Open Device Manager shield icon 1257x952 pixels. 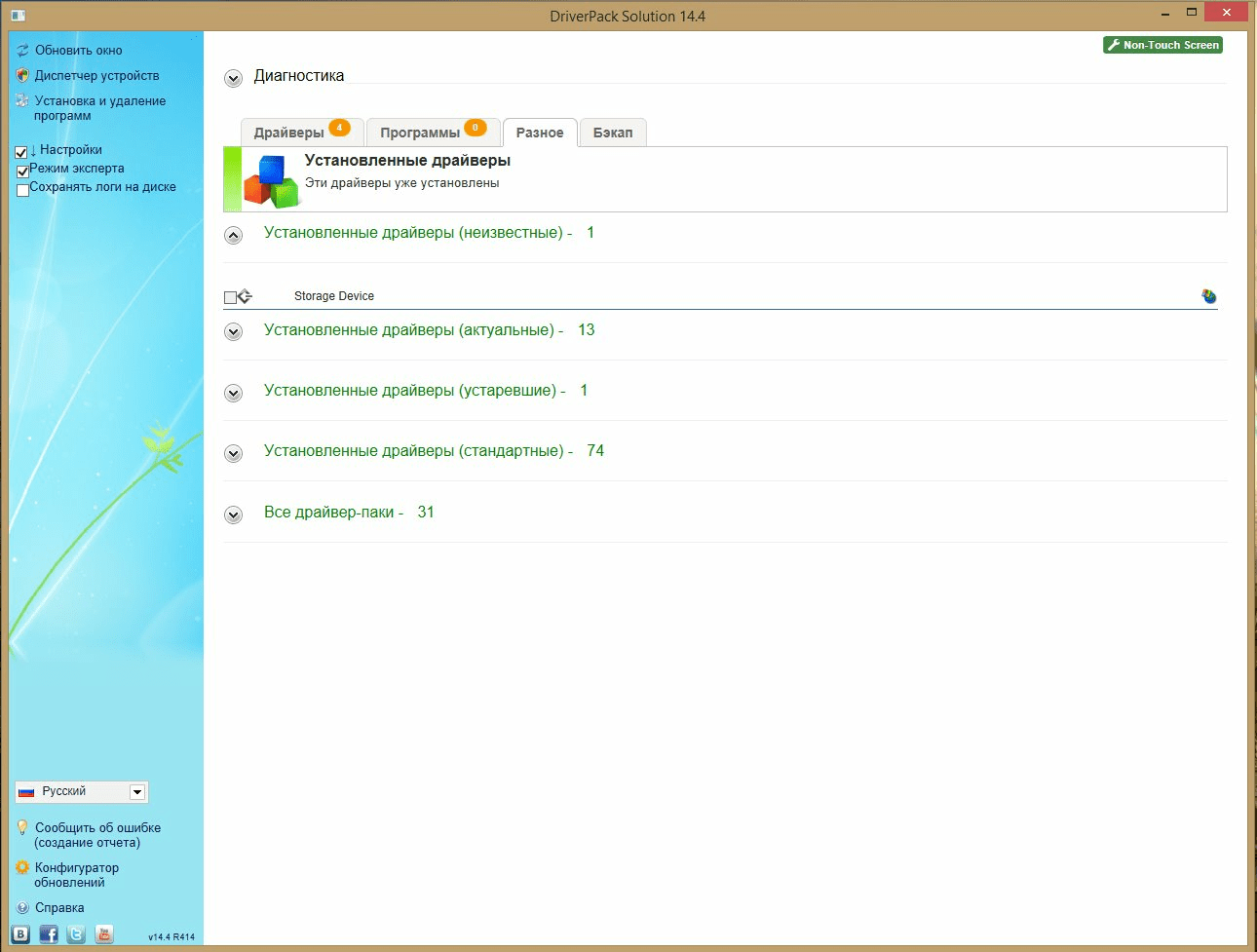(x=22, y=75)
